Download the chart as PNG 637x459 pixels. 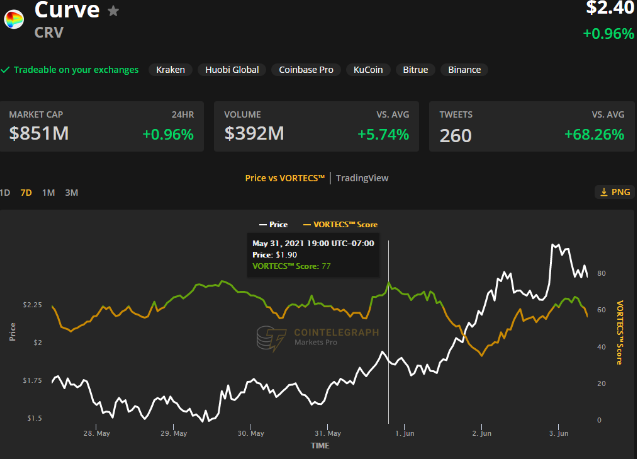pos(615,192)
